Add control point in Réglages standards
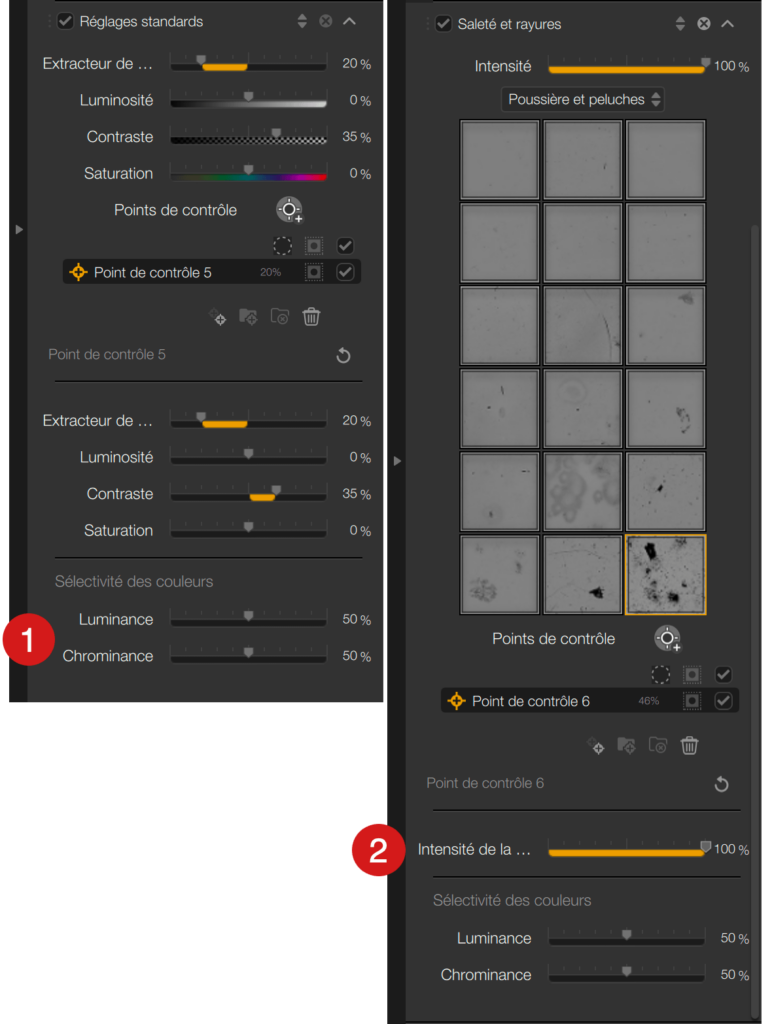 click(x=289, y=210)
